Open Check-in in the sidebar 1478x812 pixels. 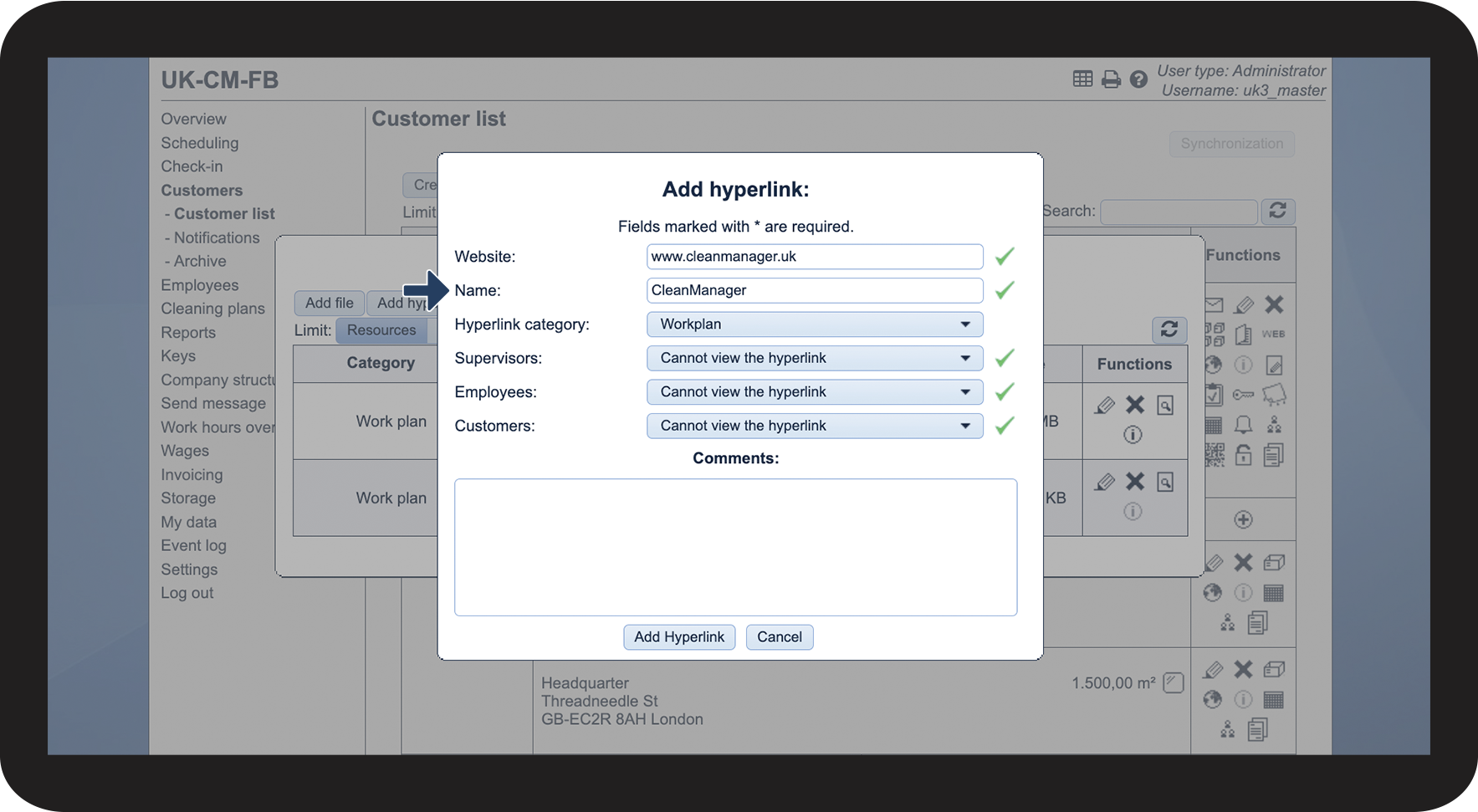click(x=192, y=166)
